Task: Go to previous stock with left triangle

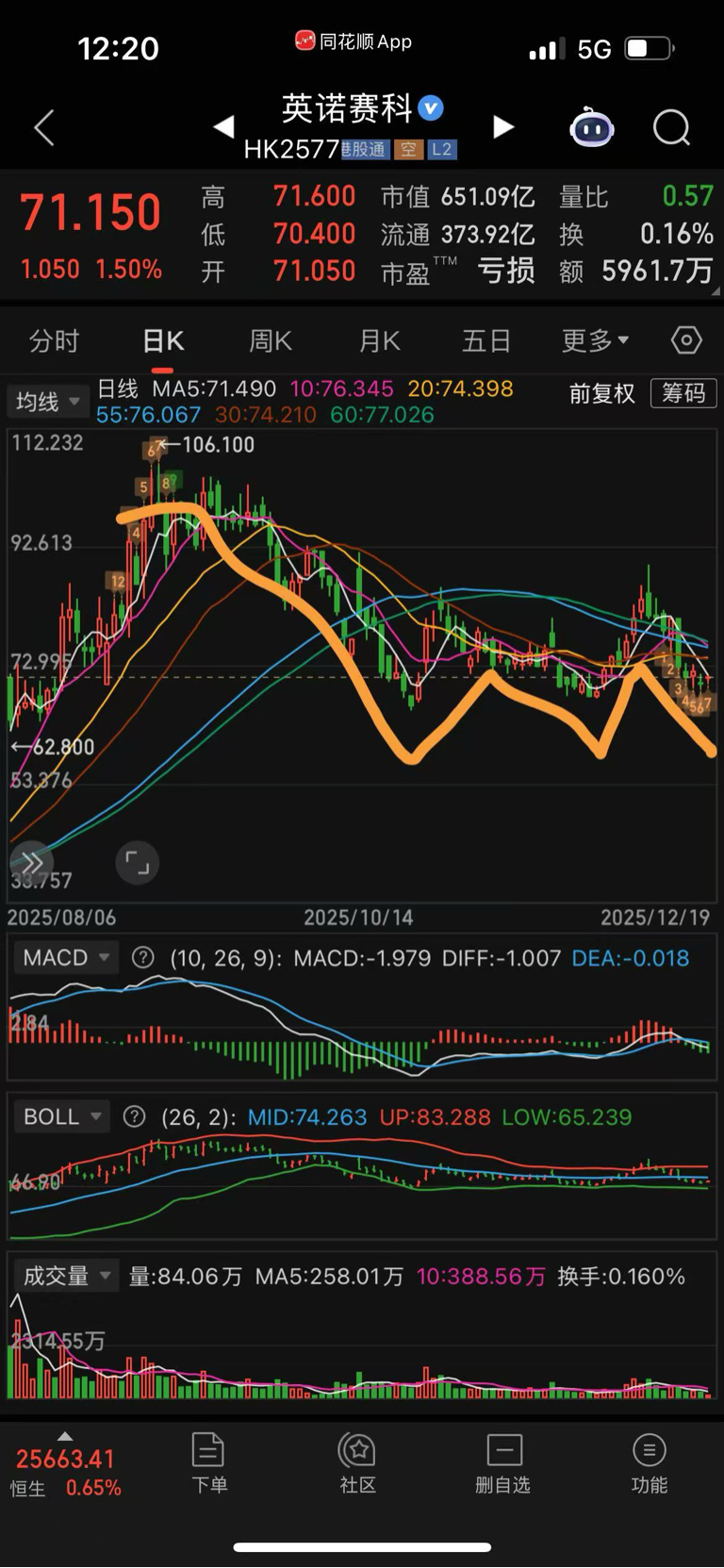Action: (x=223, y=126)
